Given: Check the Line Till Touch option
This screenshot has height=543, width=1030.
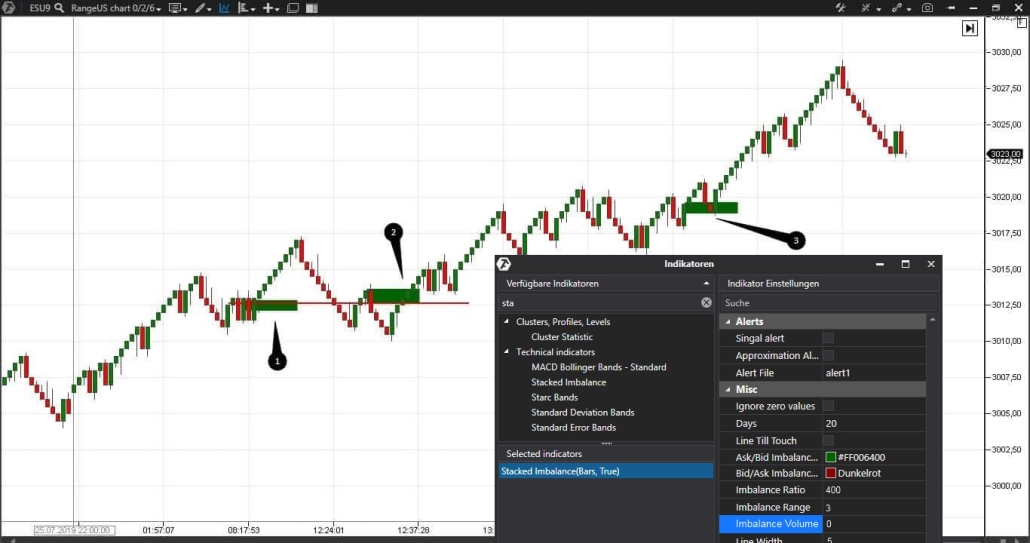Looking at the screenshot, I should [828, 441].
